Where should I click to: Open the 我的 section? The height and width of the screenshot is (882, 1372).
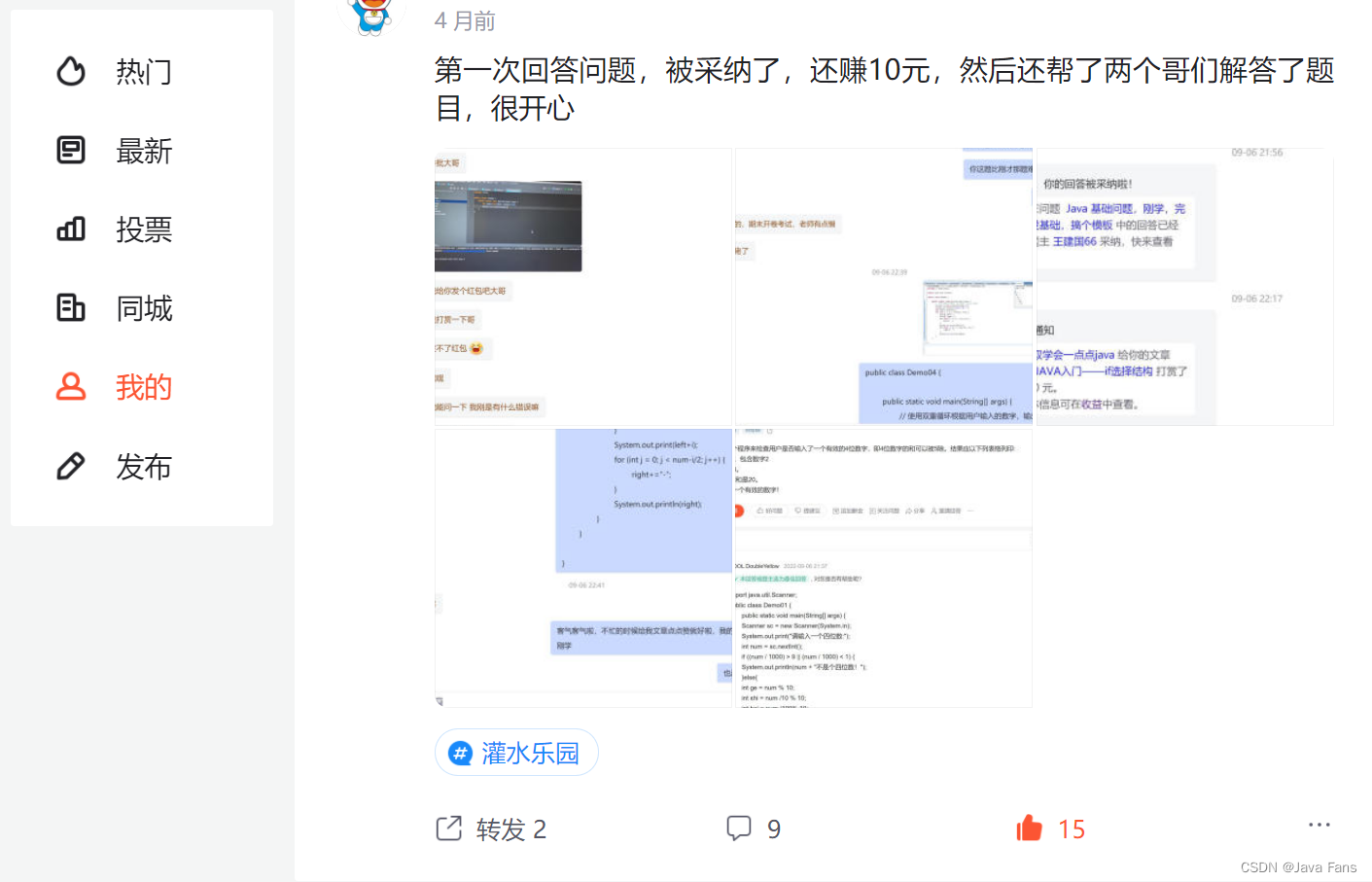click(x=144, y=387)
